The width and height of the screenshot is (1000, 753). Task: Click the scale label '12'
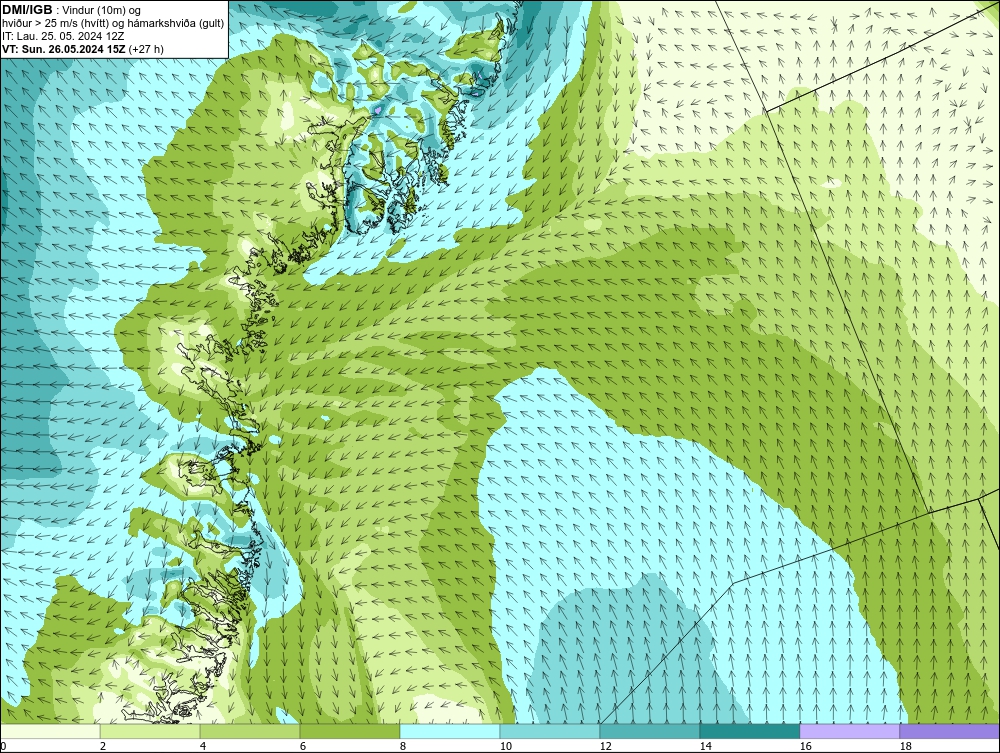(605, 746)
